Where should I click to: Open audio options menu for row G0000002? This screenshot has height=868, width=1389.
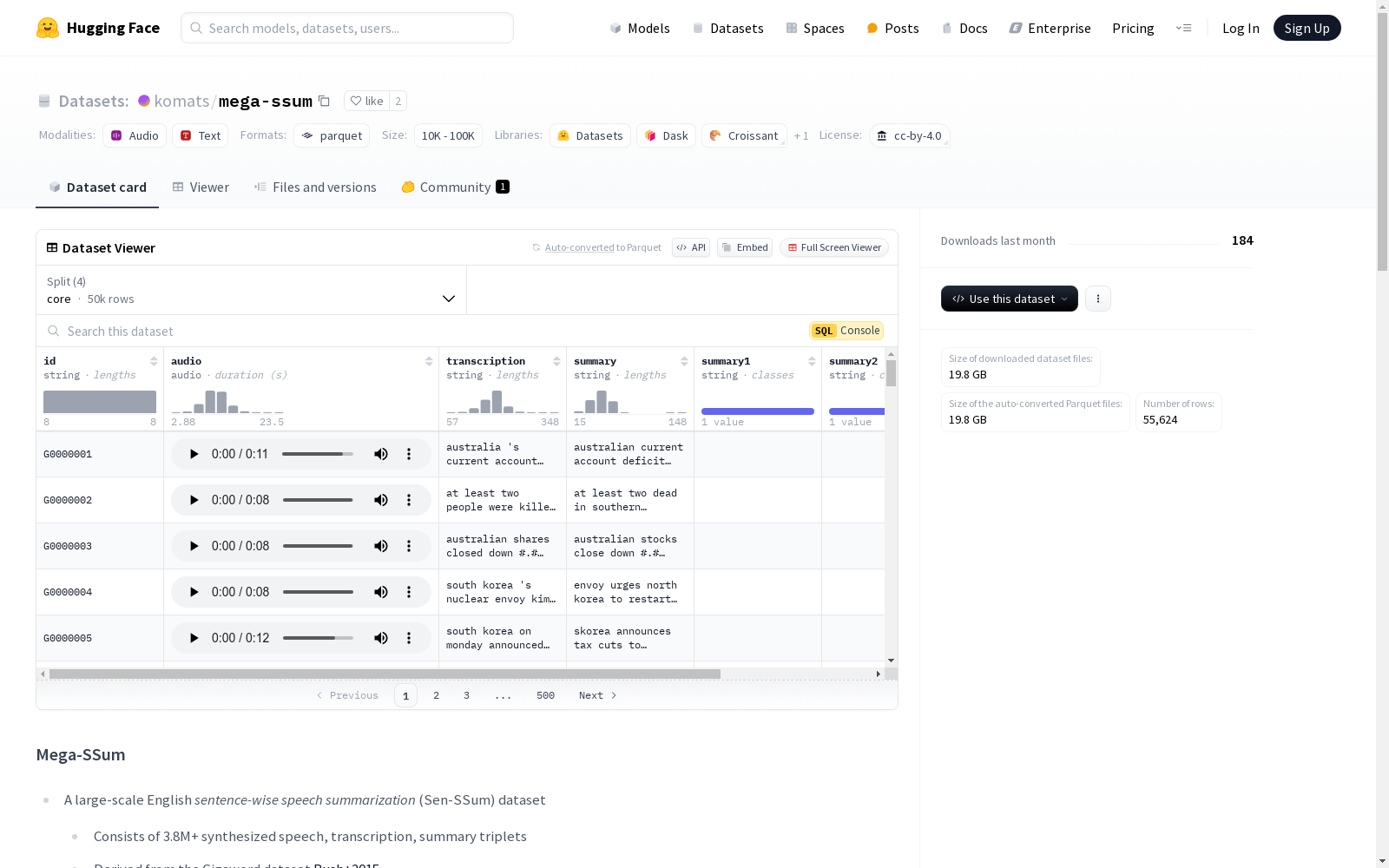pyautogui.click(x=409, y=500)
